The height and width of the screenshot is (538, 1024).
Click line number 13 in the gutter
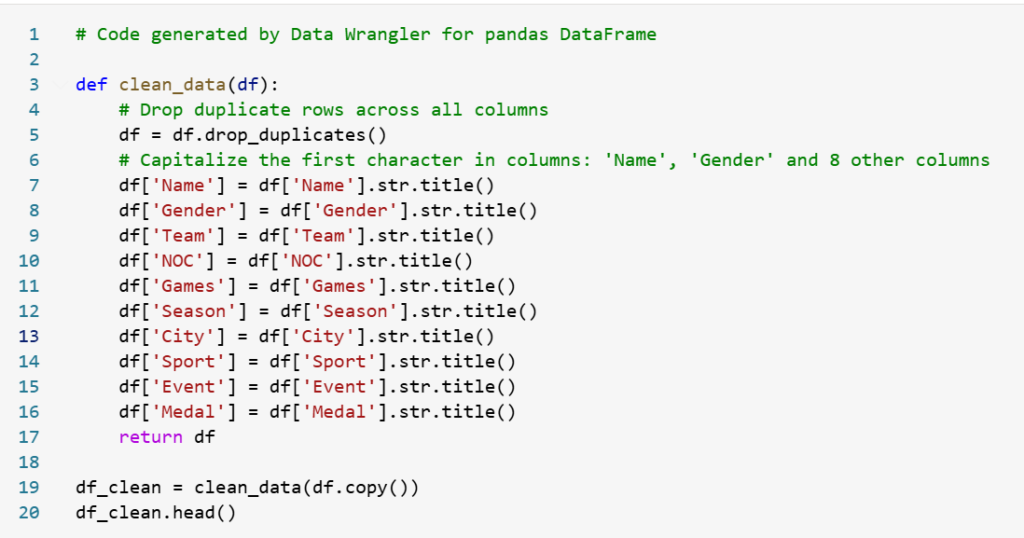pos(29,336)
